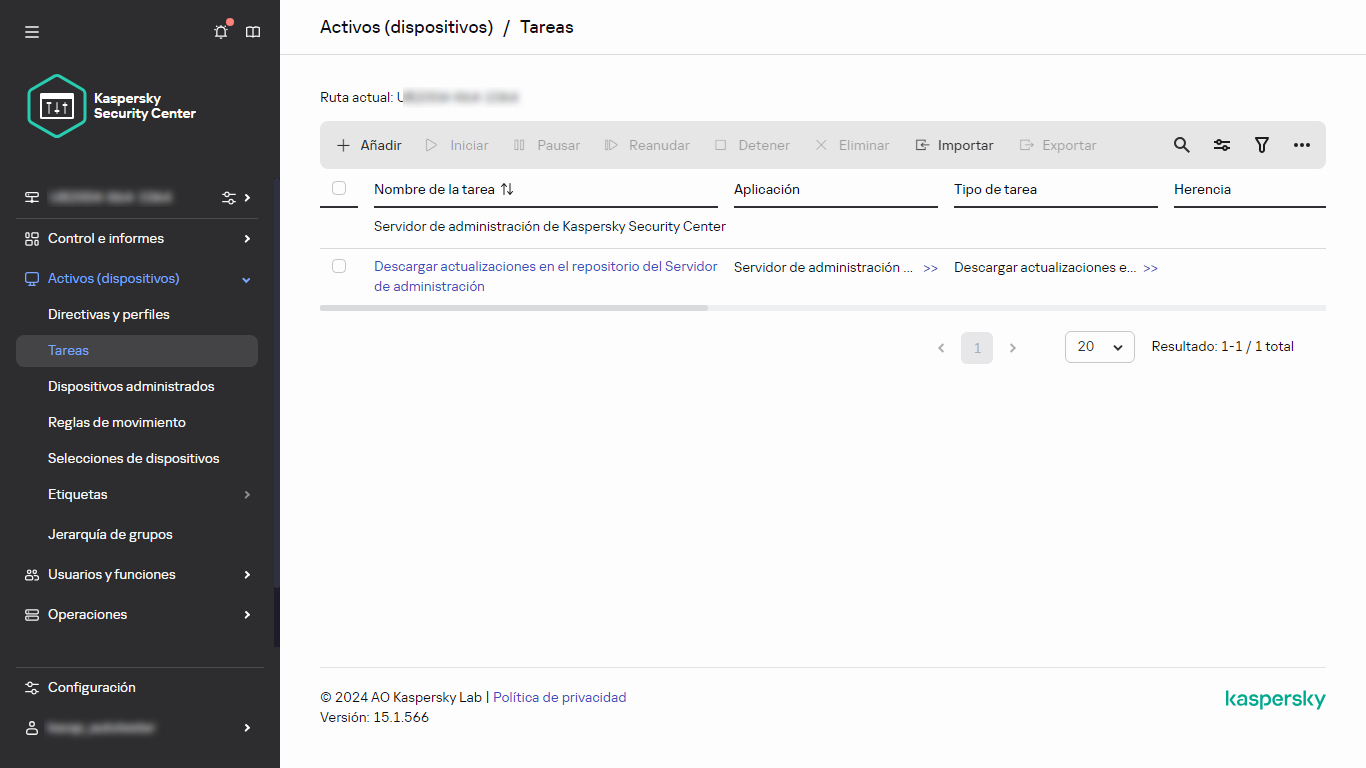Open the search in the task toolbar

click(1181, 145)
